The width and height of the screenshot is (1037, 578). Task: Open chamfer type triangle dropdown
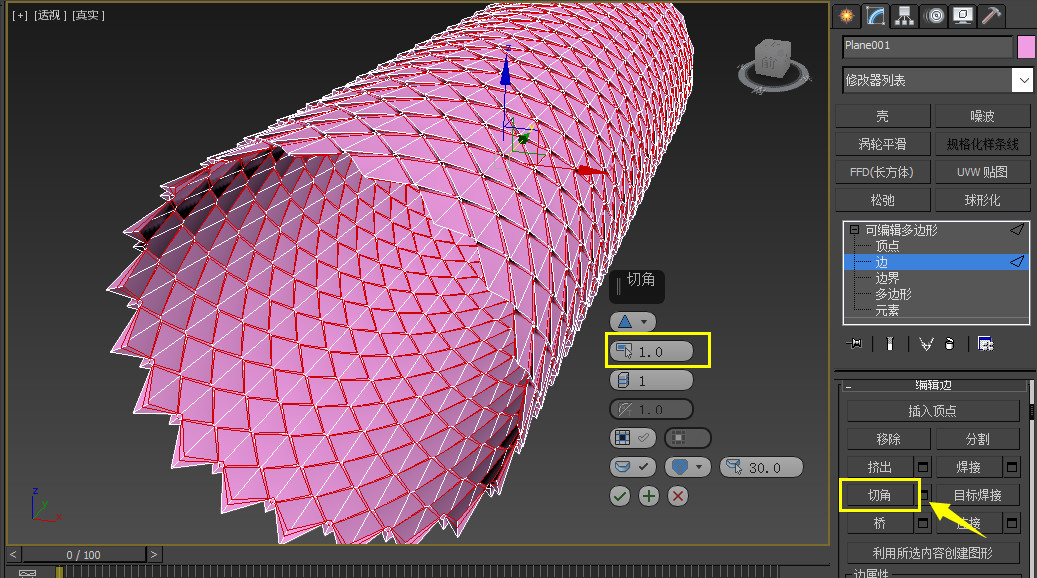coord(633,322)
